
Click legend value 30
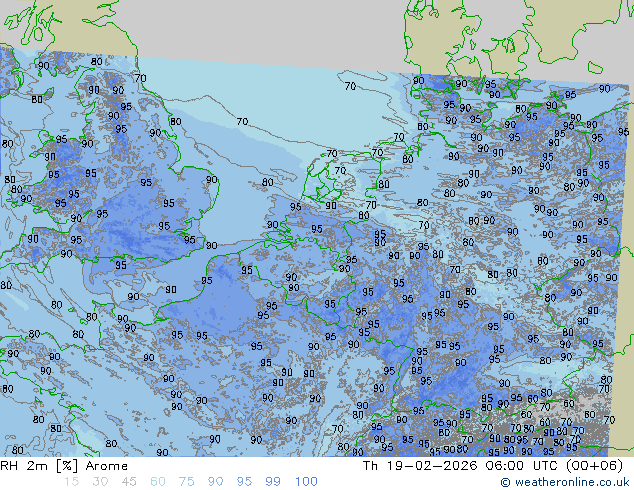pos(100,482)
